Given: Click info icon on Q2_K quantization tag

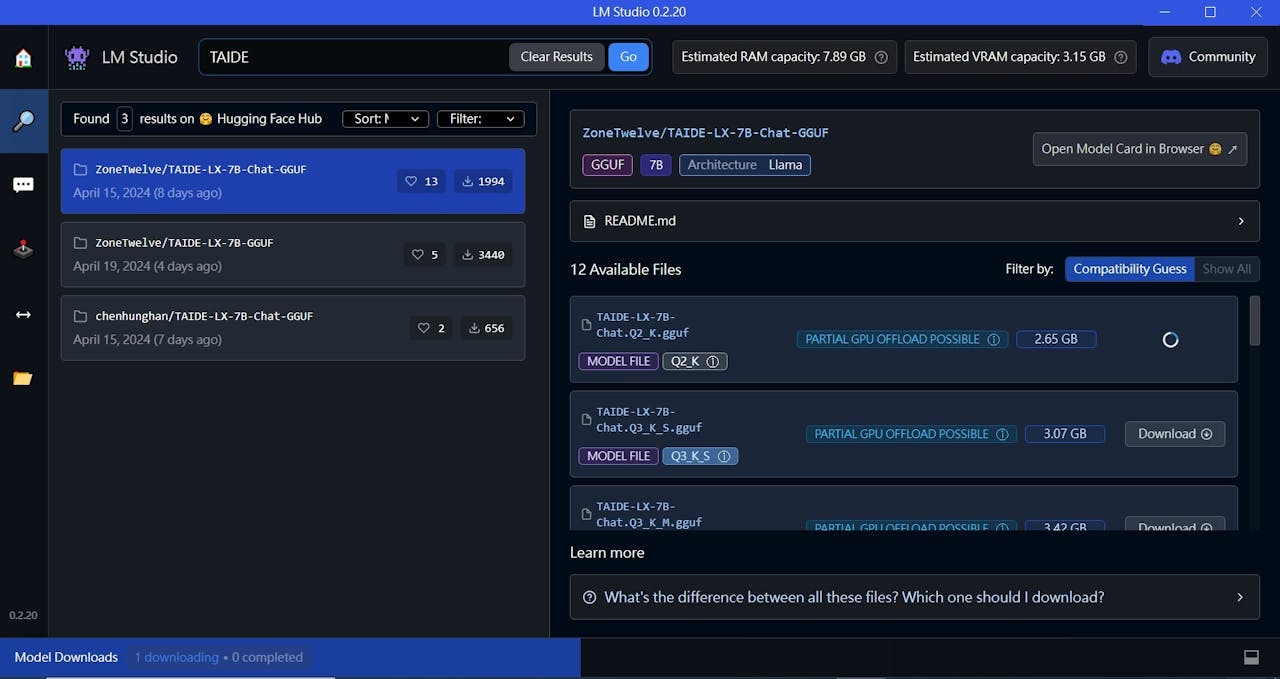Looking at the screenshot, I should (x=713, y=362).
